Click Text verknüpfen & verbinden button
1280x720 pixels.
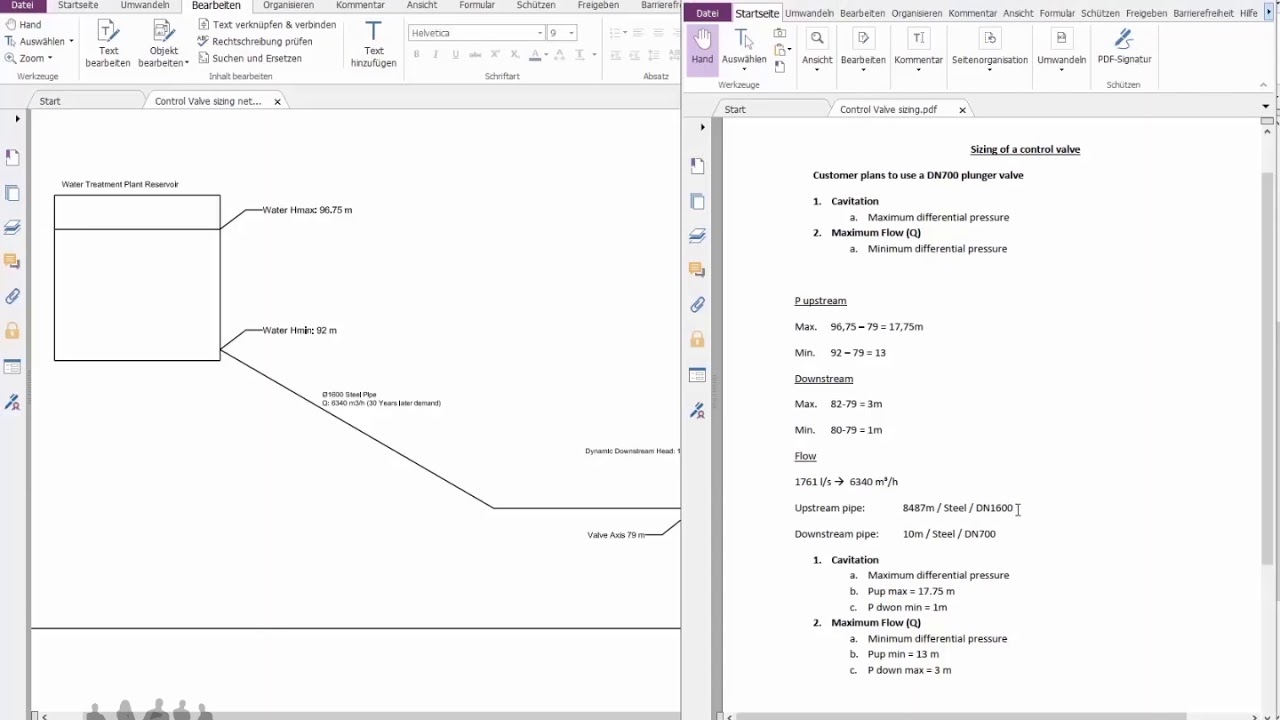tap(266, 24)
